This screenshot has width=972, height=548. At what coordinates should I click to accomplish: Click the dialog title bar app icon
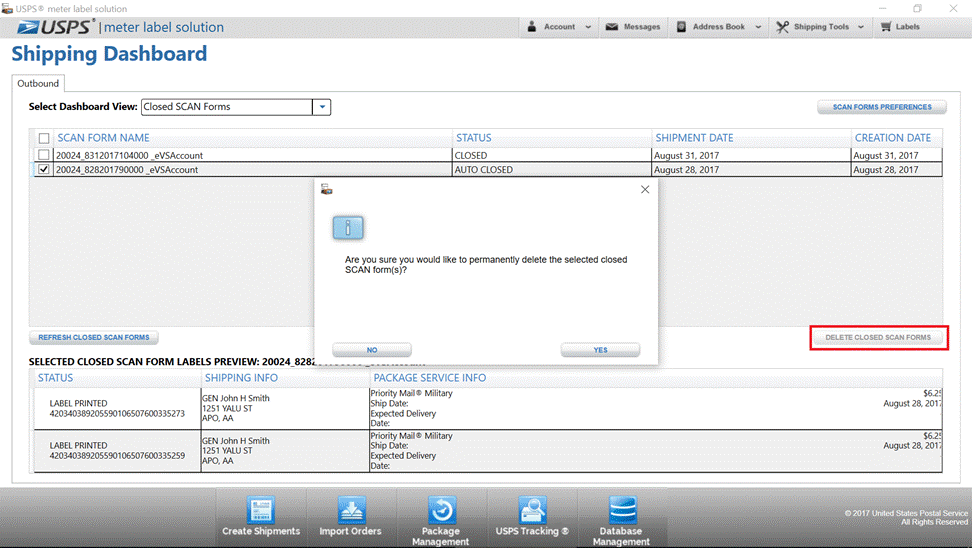click(x=327, y=189)
